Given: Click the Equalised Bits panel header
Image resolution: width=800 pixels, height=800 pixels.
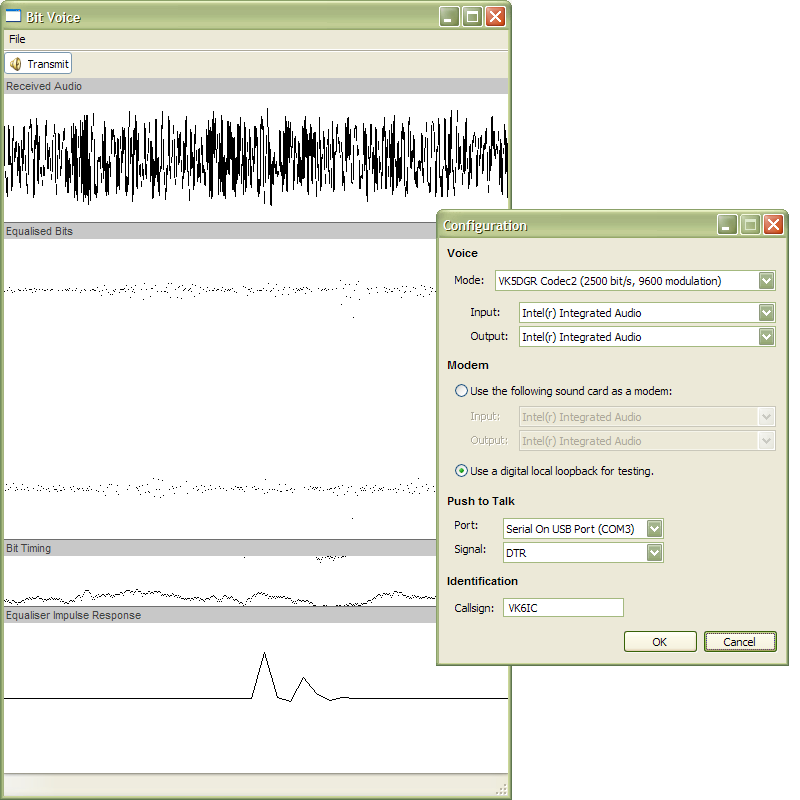Looking at the screenshot, I should point(220,231).
